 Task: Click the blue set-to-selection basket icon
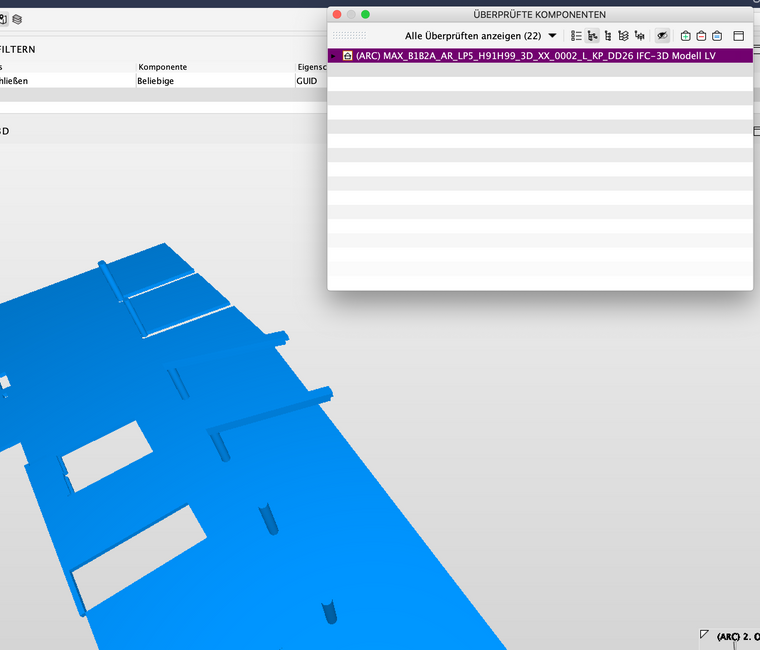[717, 36]
